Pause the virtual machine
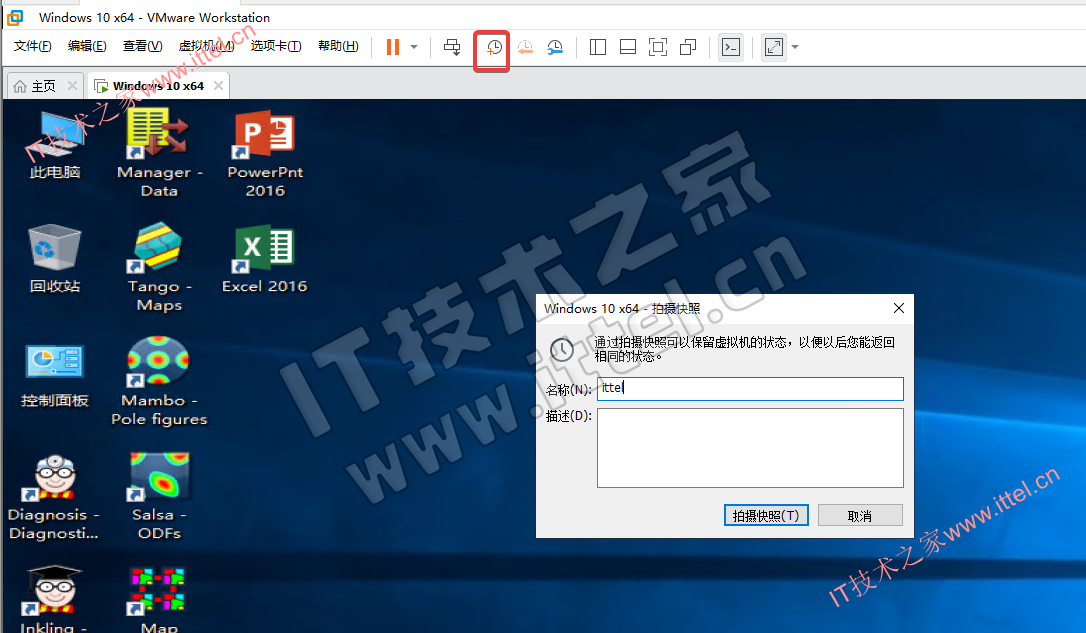Screen dimensions: 1086x633 coord(393,47)
